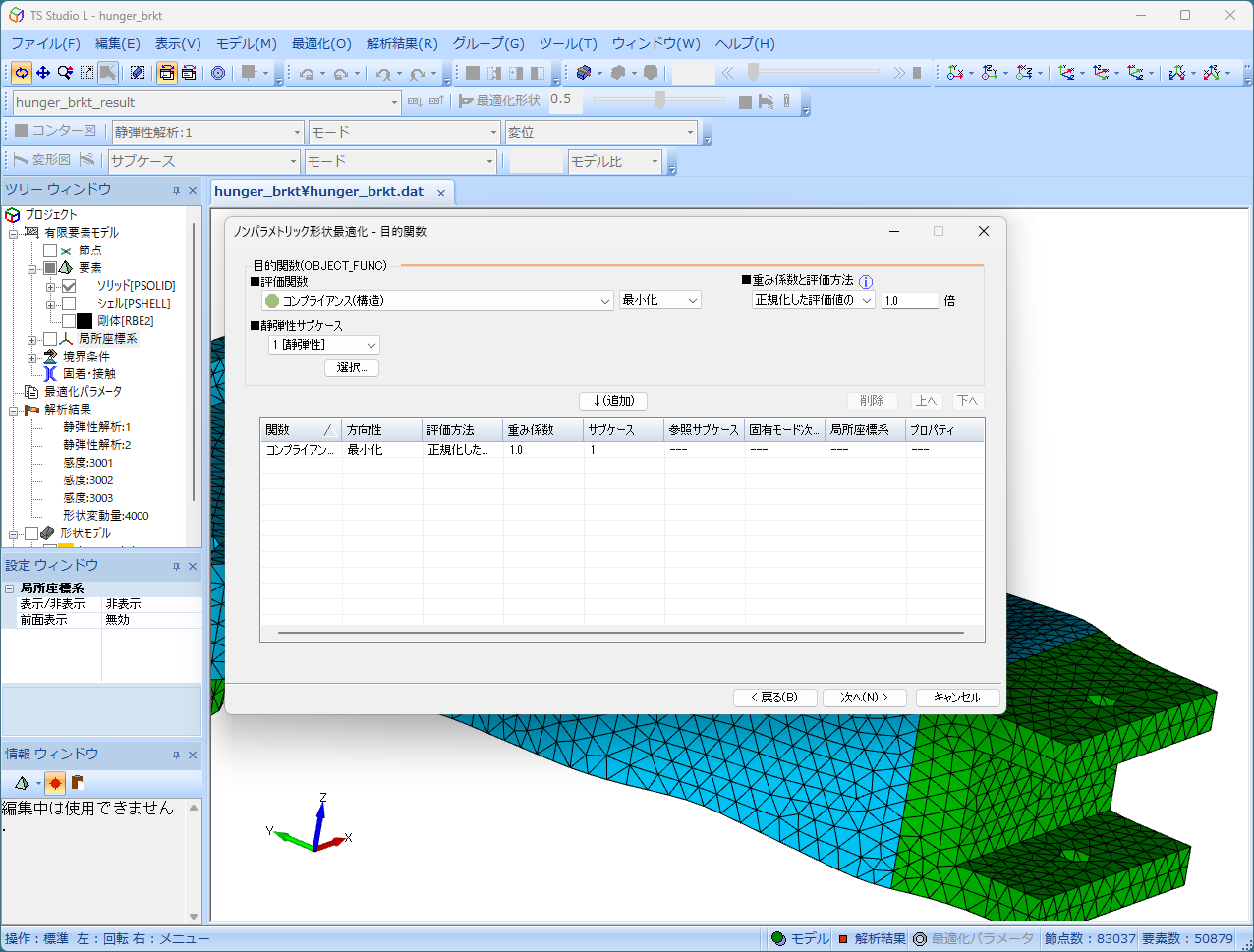Activate the zoom magnifier tool
1254x952 pixels.
[x=65, y=73]
